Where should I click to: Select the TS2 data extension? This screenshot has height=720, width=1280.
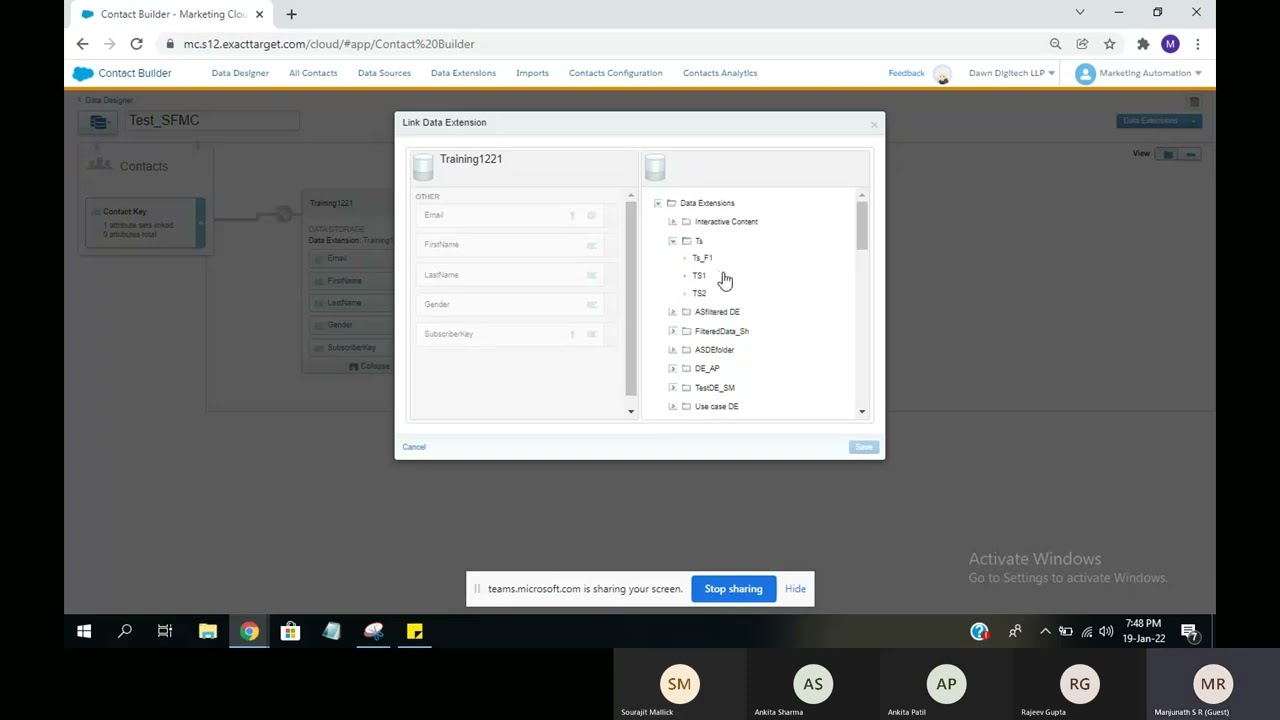point(699,293)
